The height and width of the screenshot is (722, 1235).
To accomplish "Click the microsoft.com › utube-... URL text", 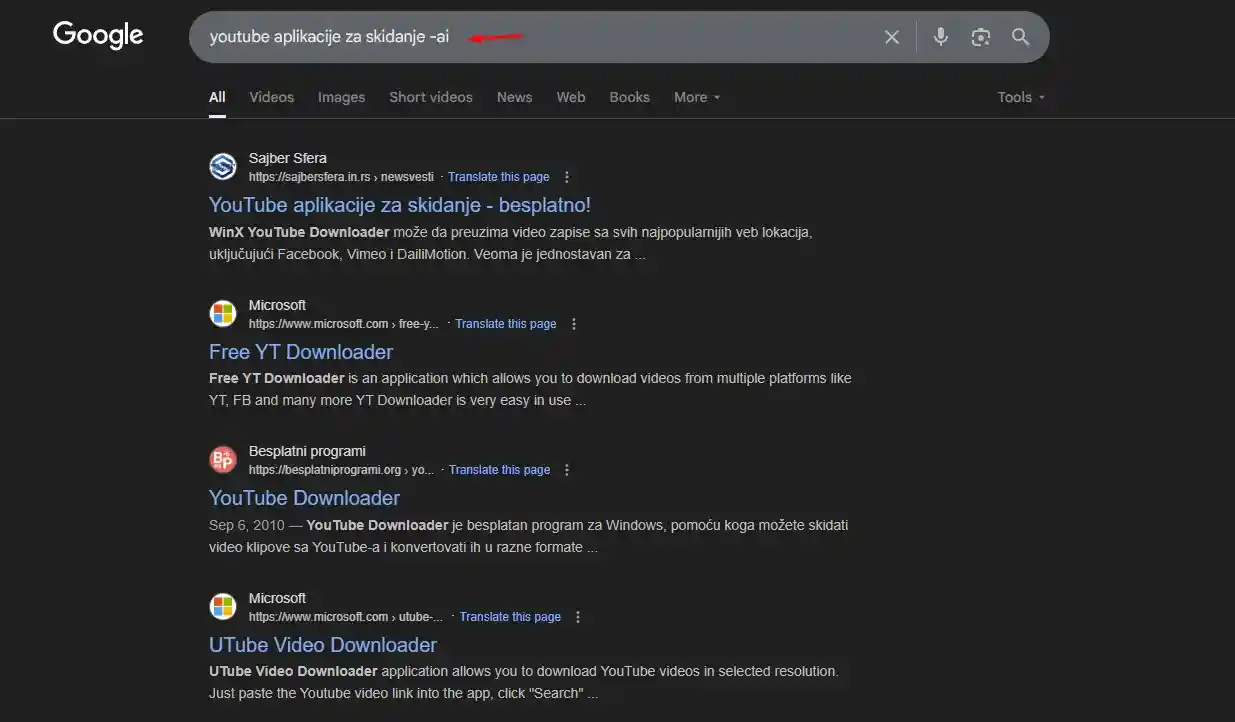I will 346,617.
